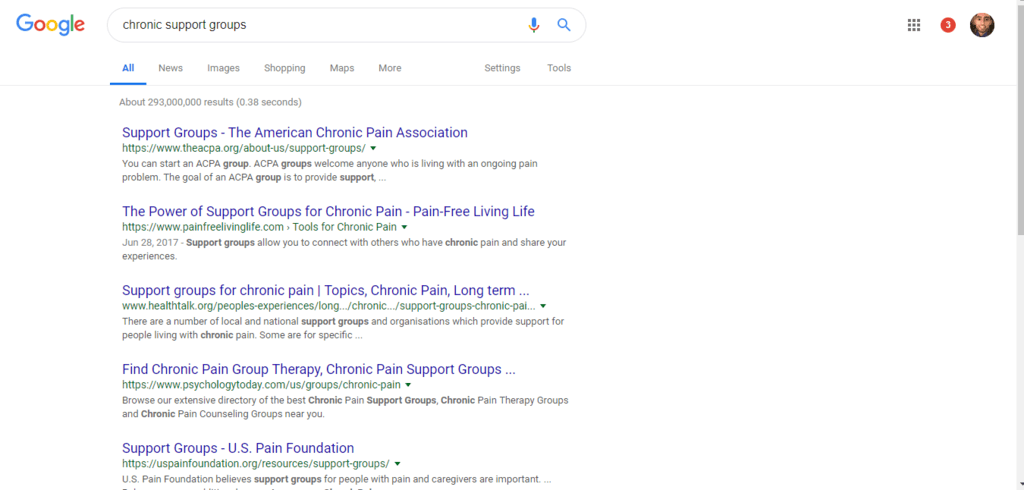Expand dropdown arrow next to theacpa.org URL
Screen dimensions: 1024x490
[x=374, y=148]
